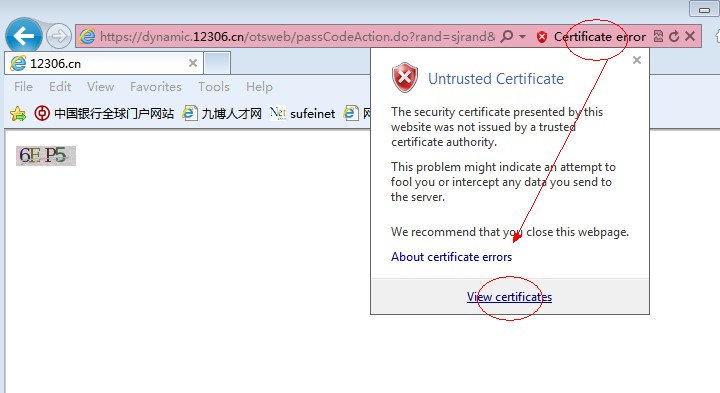Click the Certificate error label

point(600,37)
